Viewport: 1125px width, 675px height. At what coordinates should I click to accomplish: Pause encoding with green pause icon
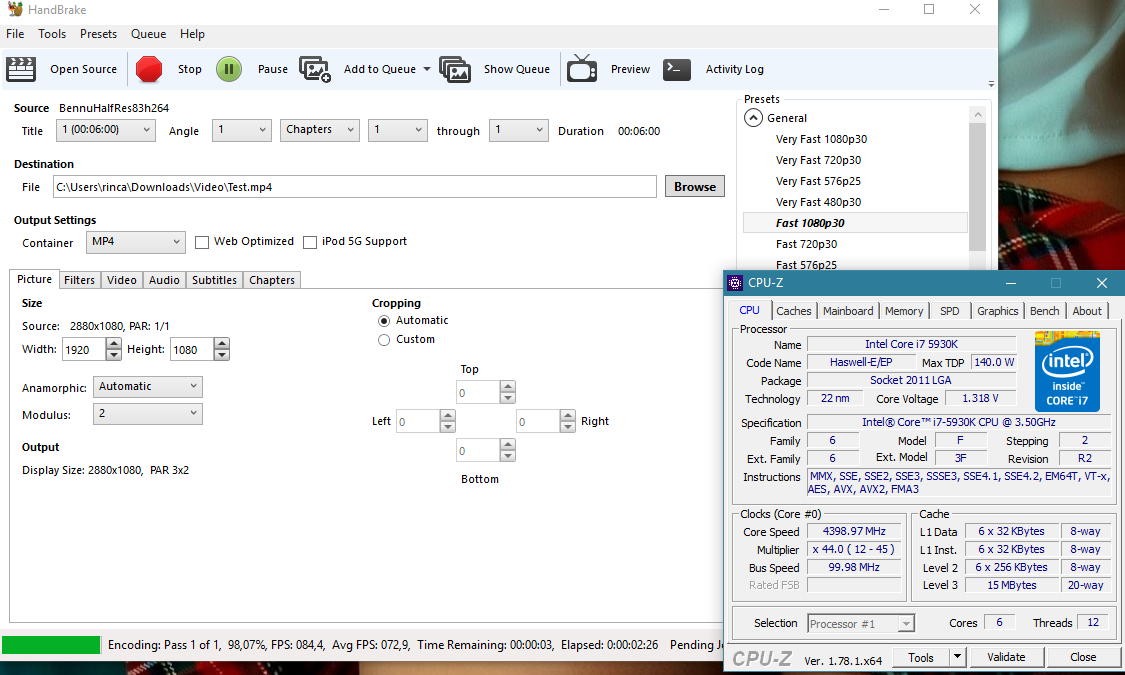coord(229,70)
